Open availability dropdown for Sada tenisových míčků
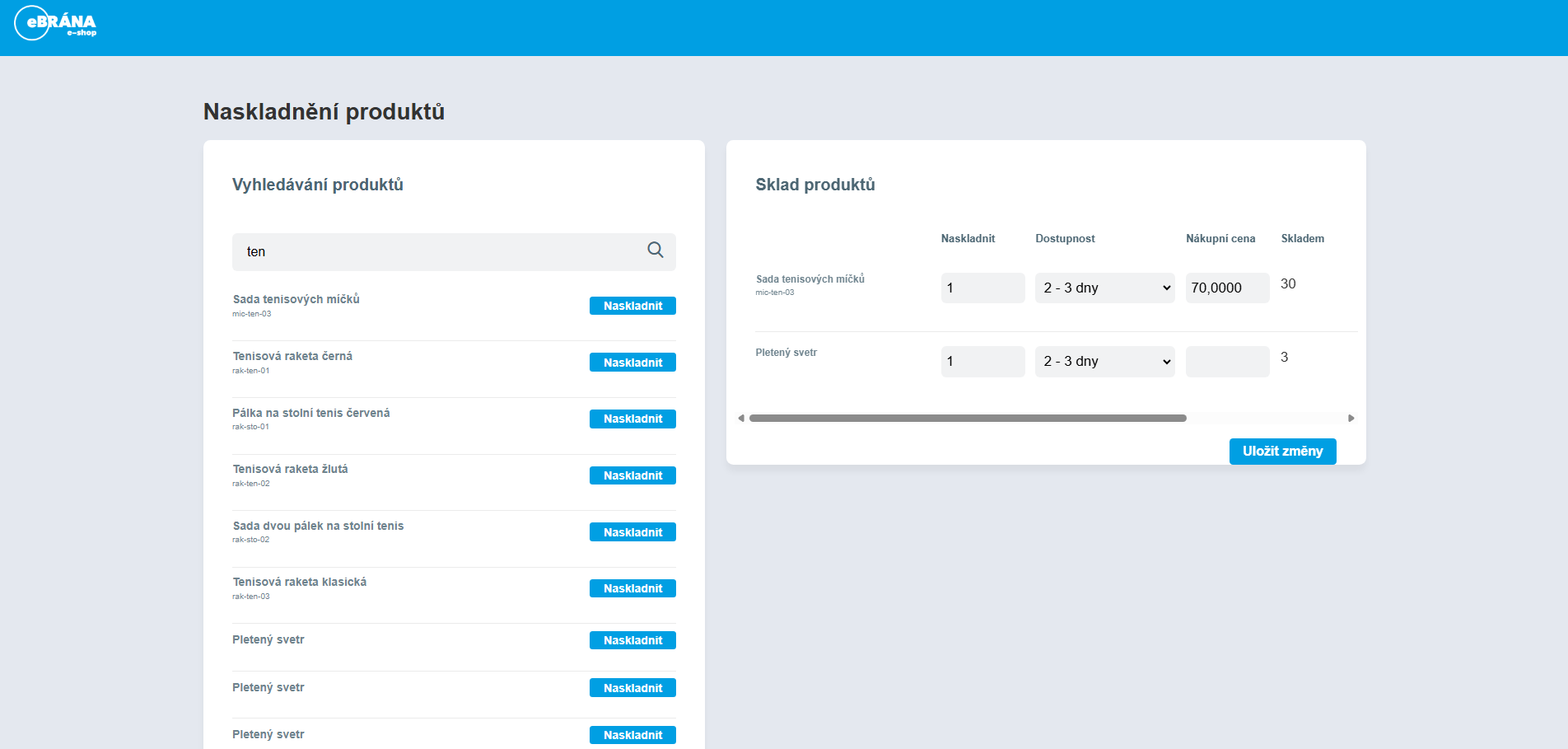Screen dimensions: 1568x749 1104,288
